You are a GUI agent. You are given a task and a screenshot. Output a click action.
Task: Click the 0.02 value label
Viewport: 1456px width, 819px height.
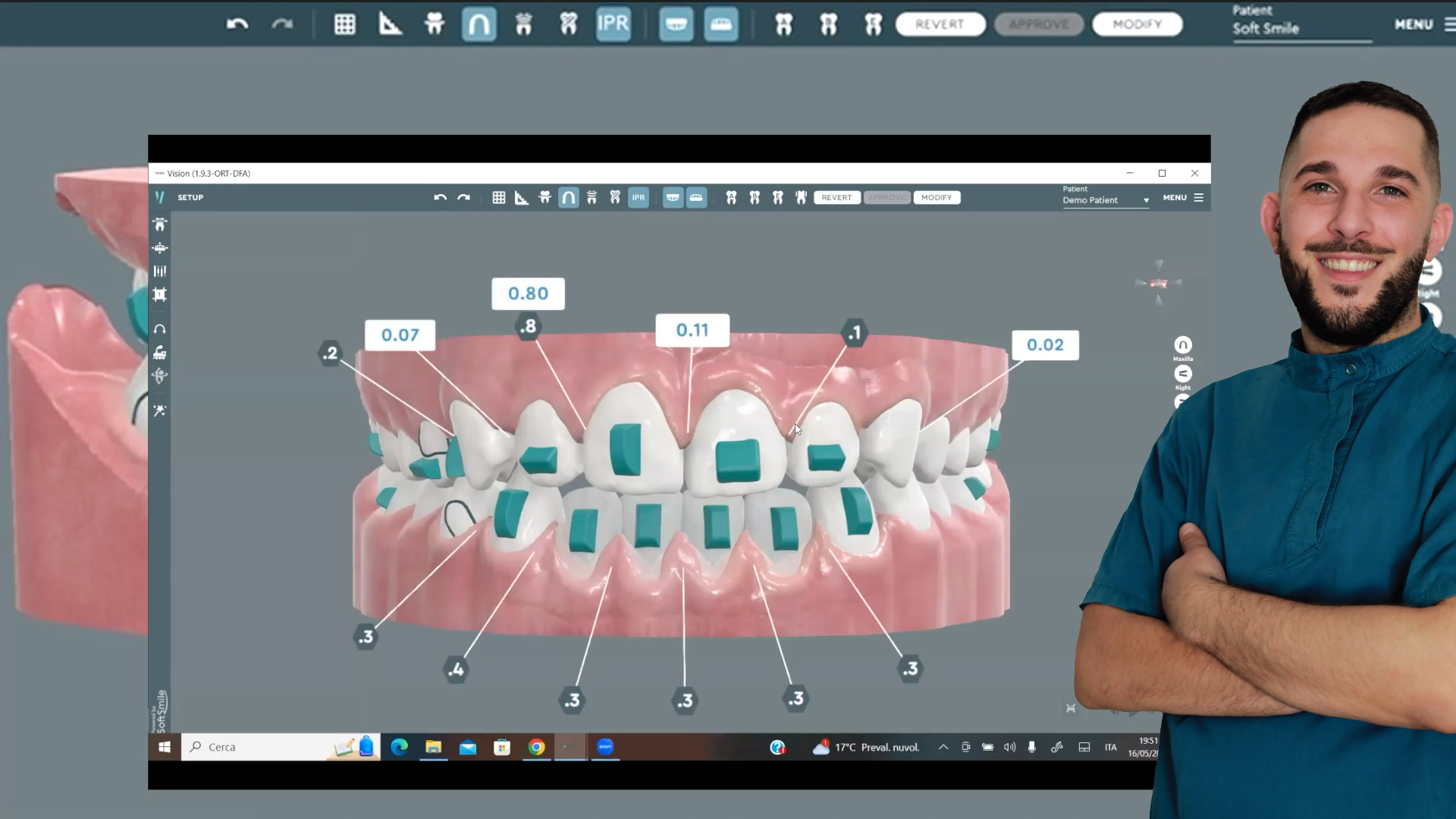pyautogui.click(x=1045, y=345)
